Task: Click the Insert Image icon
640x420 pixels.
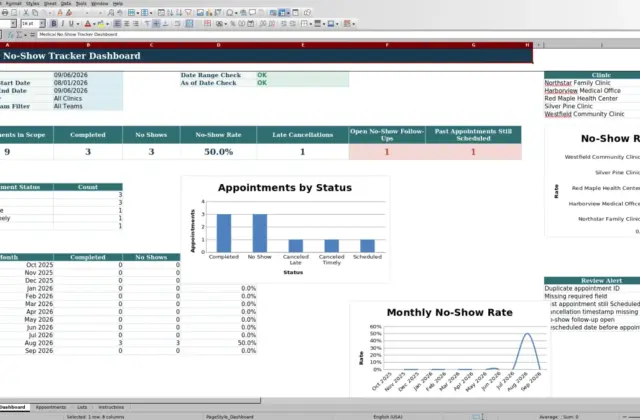Action: [200, 13]
